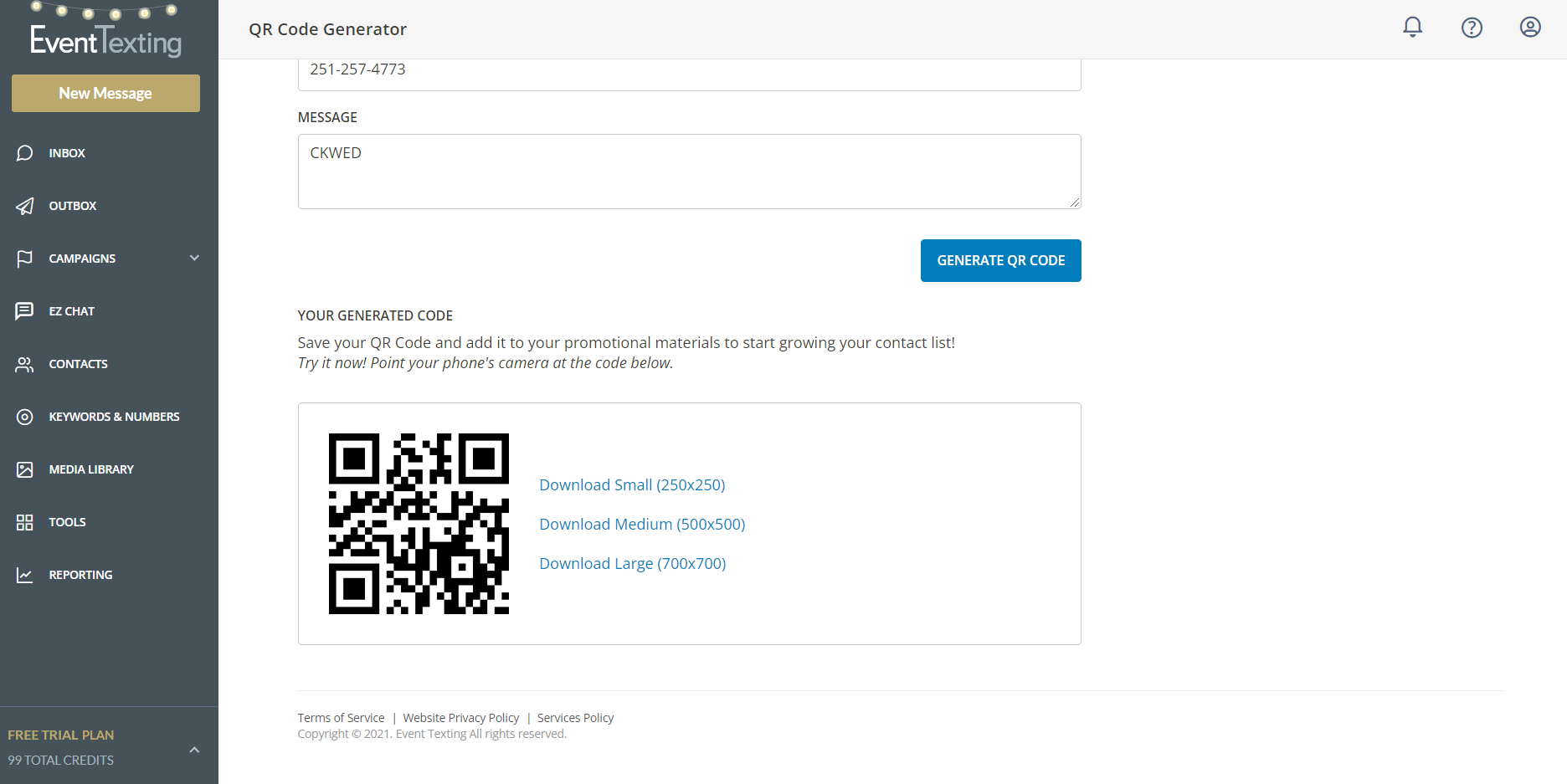Click the EZ Chat message icon
Viewport: 1567px width, 784px height.
coord(25,311)
